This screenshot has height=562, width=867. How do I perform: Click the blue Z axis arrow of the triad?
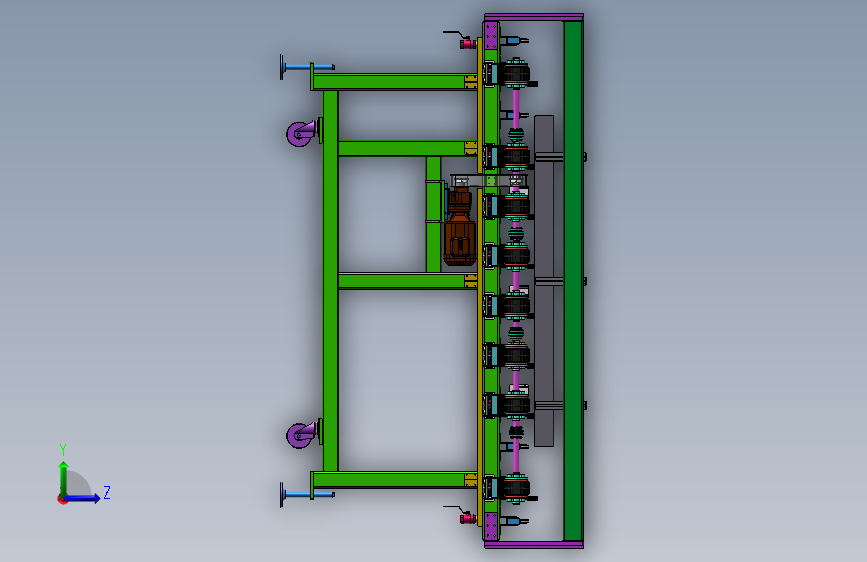click(x=82, y=498)
